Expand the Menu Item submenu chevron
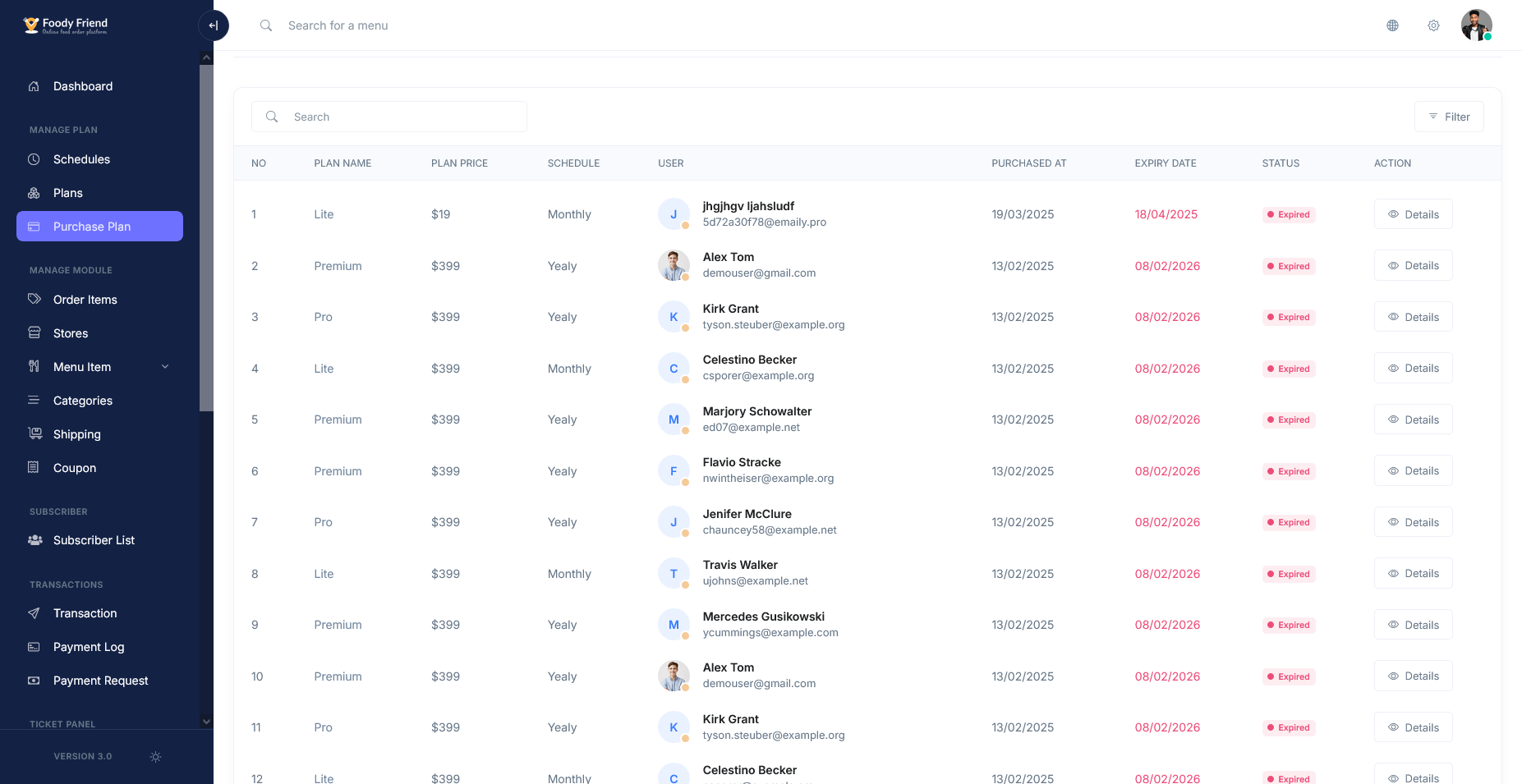 (x=165, y=367)
